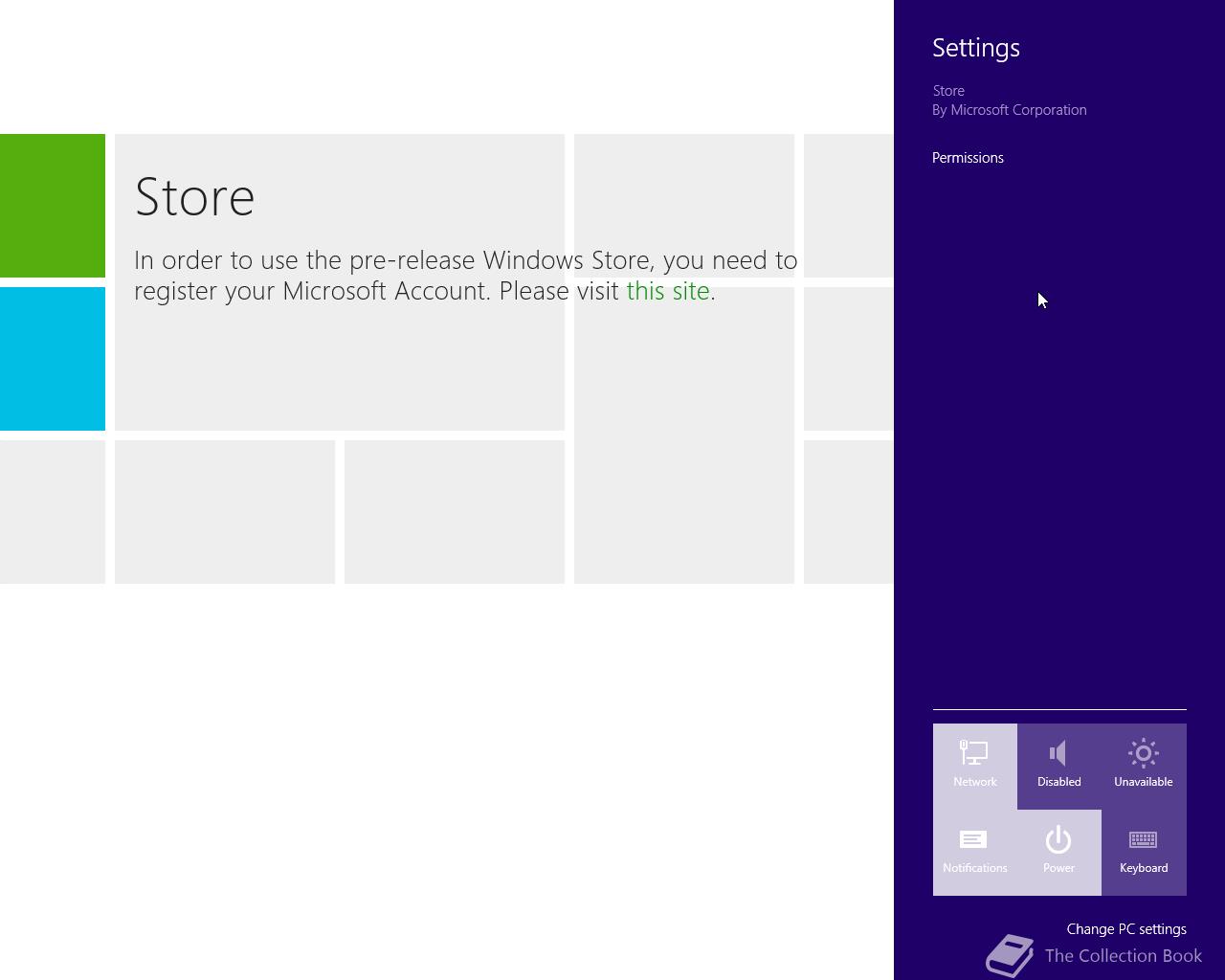Click the Power button icon
This screenshot has height=980, width=1225.
[1058, 839]
